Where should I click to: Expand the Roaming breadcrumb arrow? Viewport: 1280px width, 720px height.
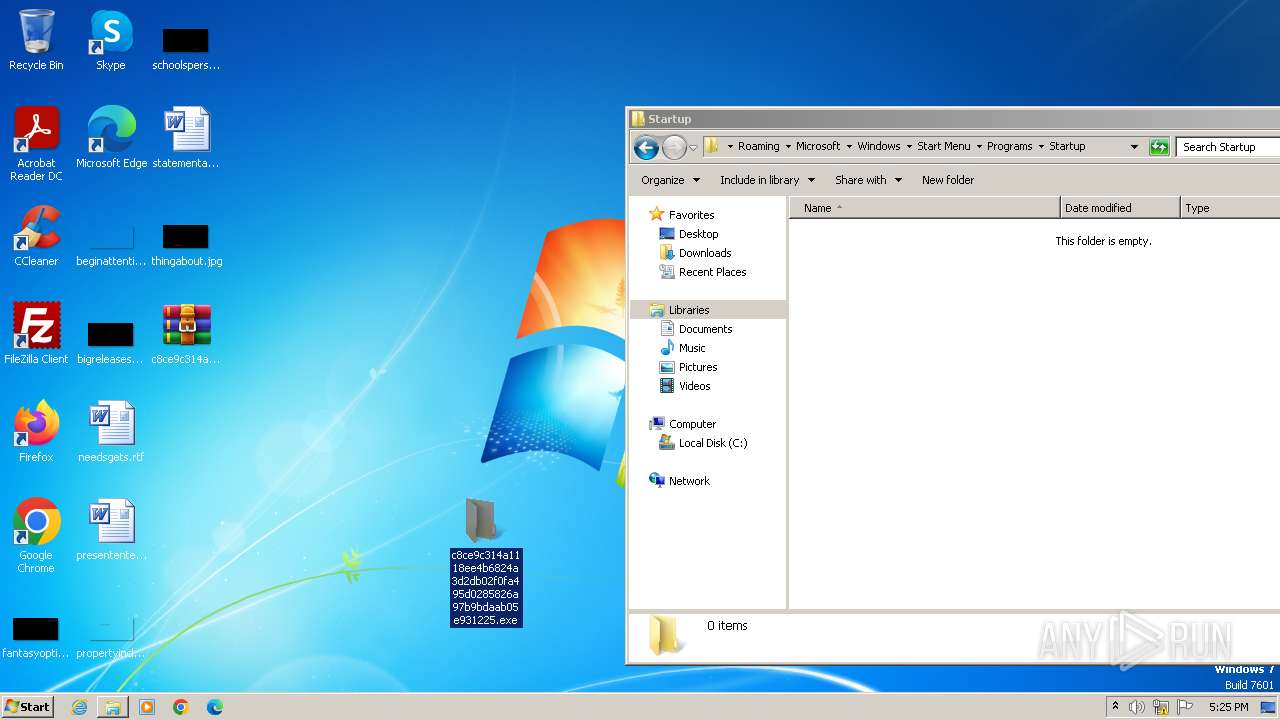click(x=788, y=147)
